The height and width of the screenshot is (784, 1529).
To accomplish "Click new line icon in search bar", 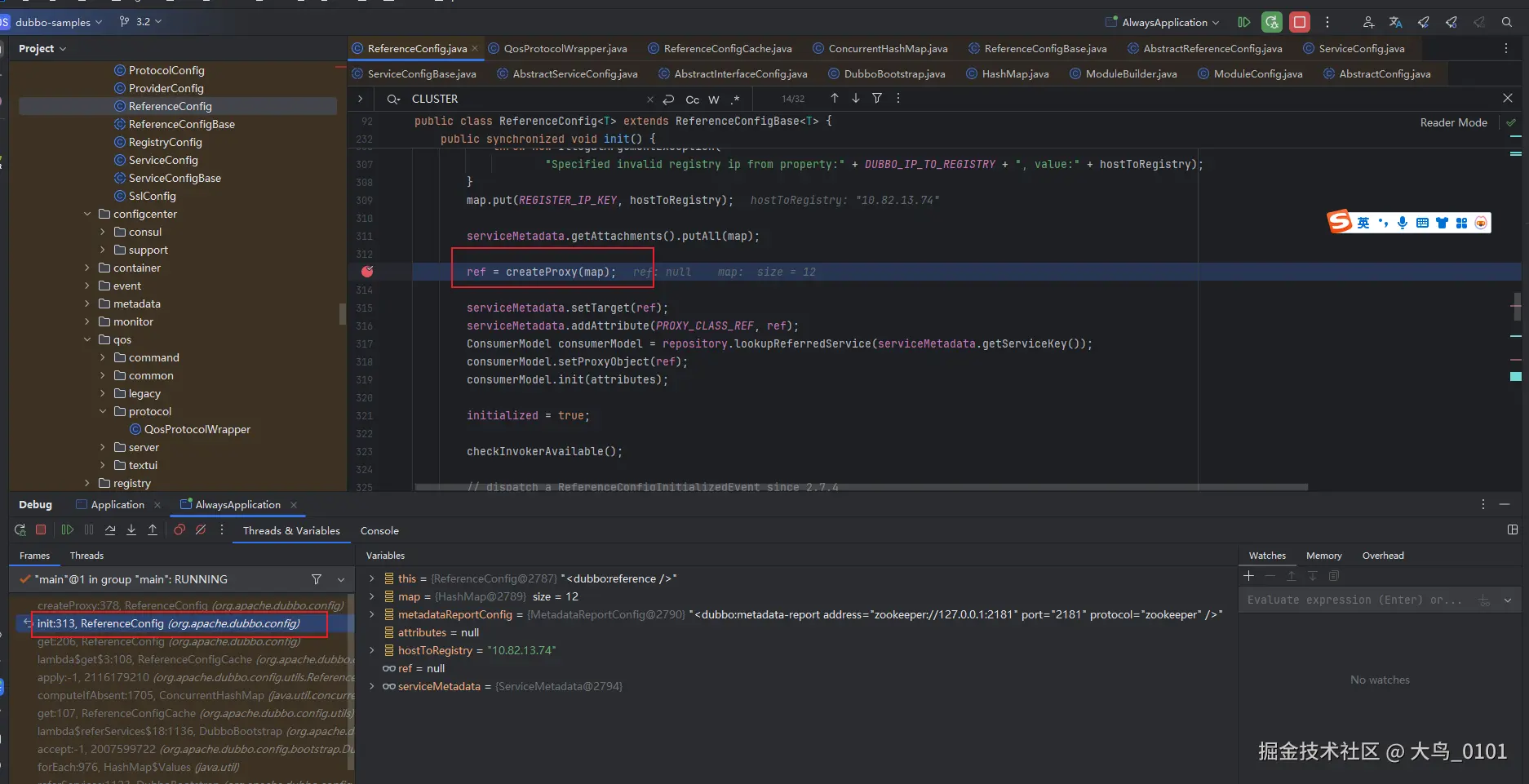I will 668,99.
